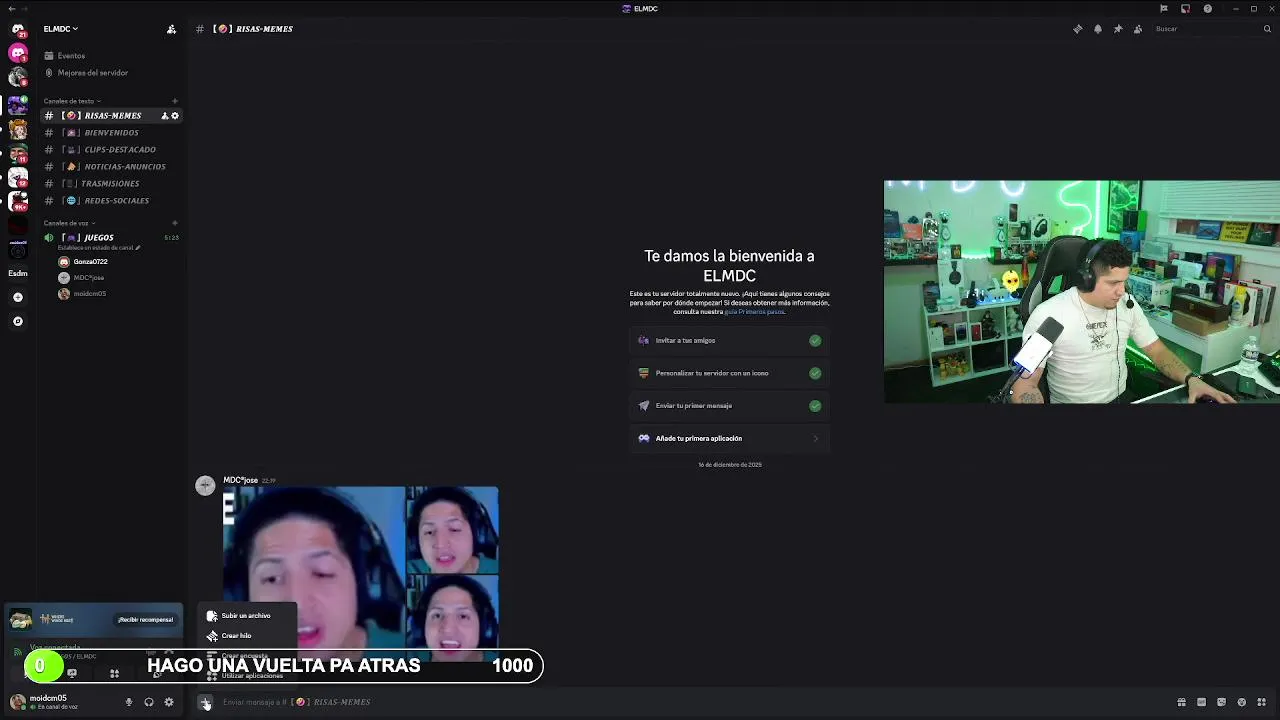Toggle deafen headphones in user panel
This screenshot has height=720, width=1280.
tap(149, 702)
